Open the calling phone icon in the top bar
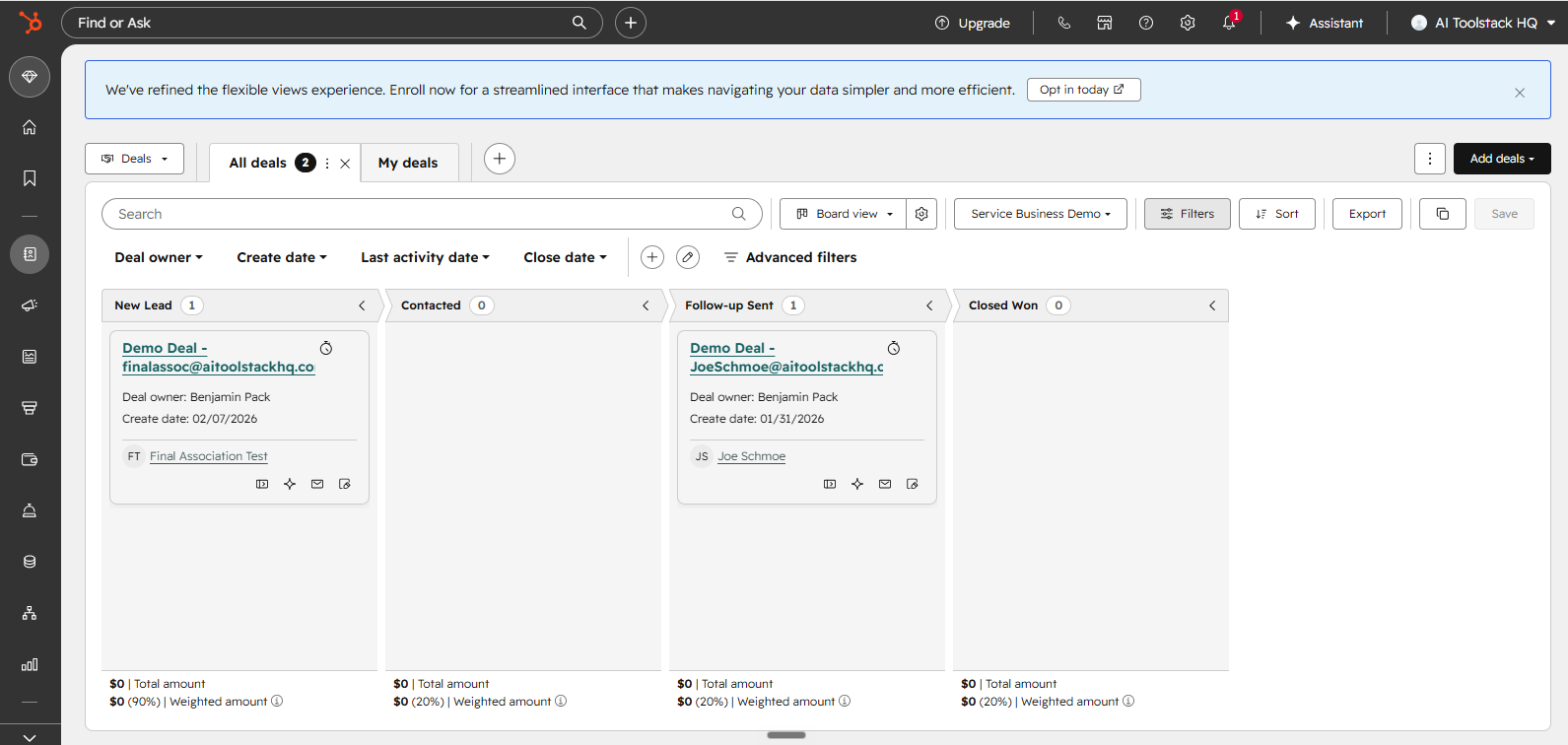This screenshot has width=1568, height=745. (1064, 23)
